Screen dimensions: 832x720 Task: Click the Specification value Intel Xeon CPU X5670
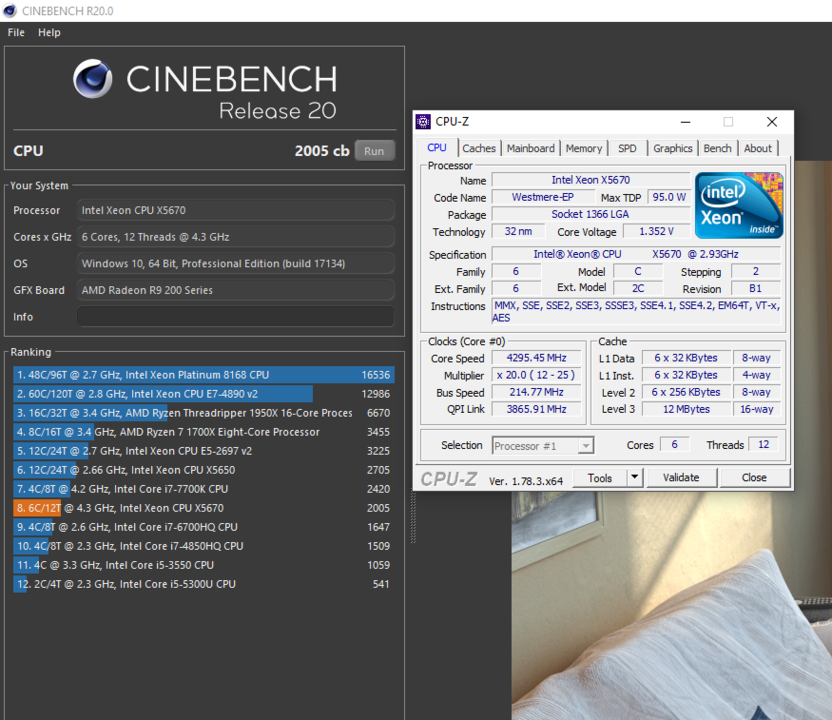(636, 254)
